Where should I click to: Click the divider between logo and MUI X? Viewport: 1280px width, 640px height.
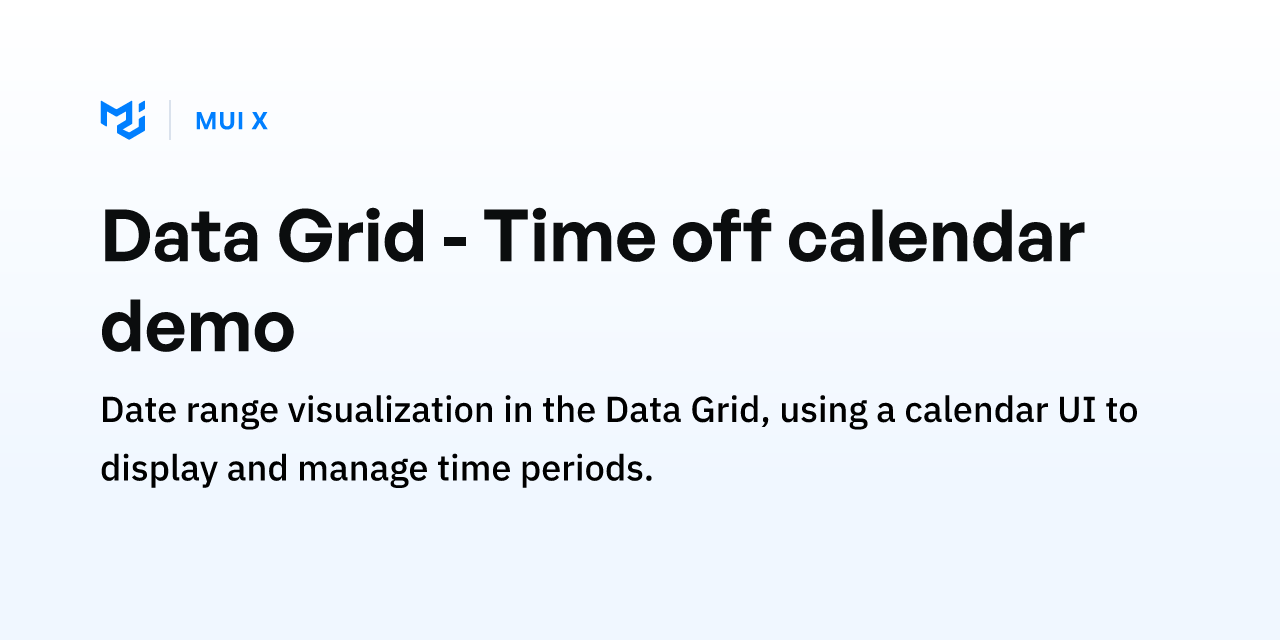click(x=170, y=120)
